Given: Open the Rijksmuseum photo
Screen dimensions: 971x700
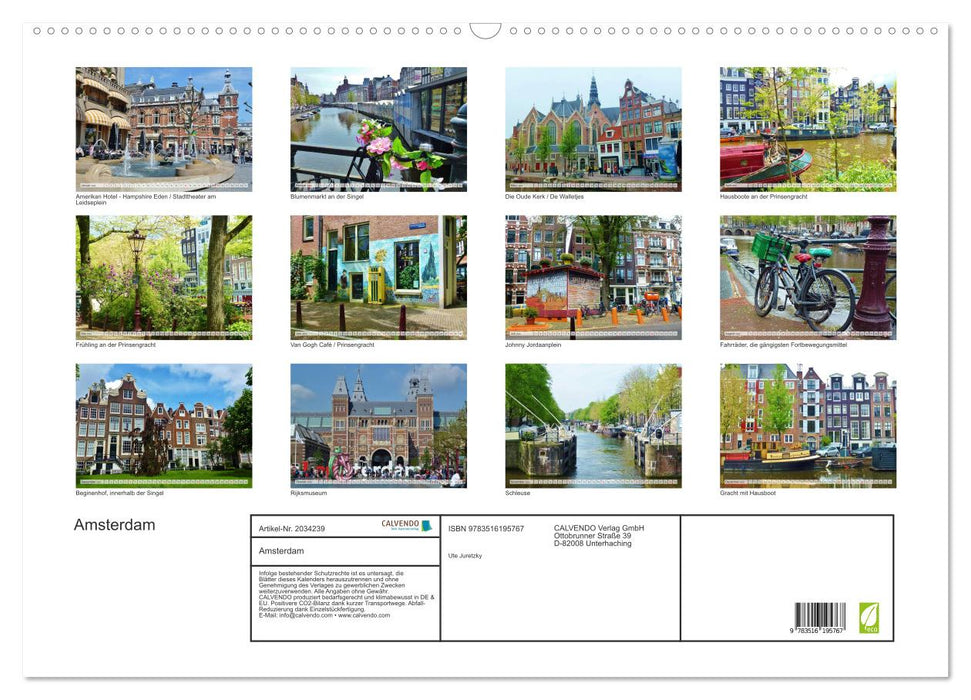Looking at the screenshot, I should 378,424.
